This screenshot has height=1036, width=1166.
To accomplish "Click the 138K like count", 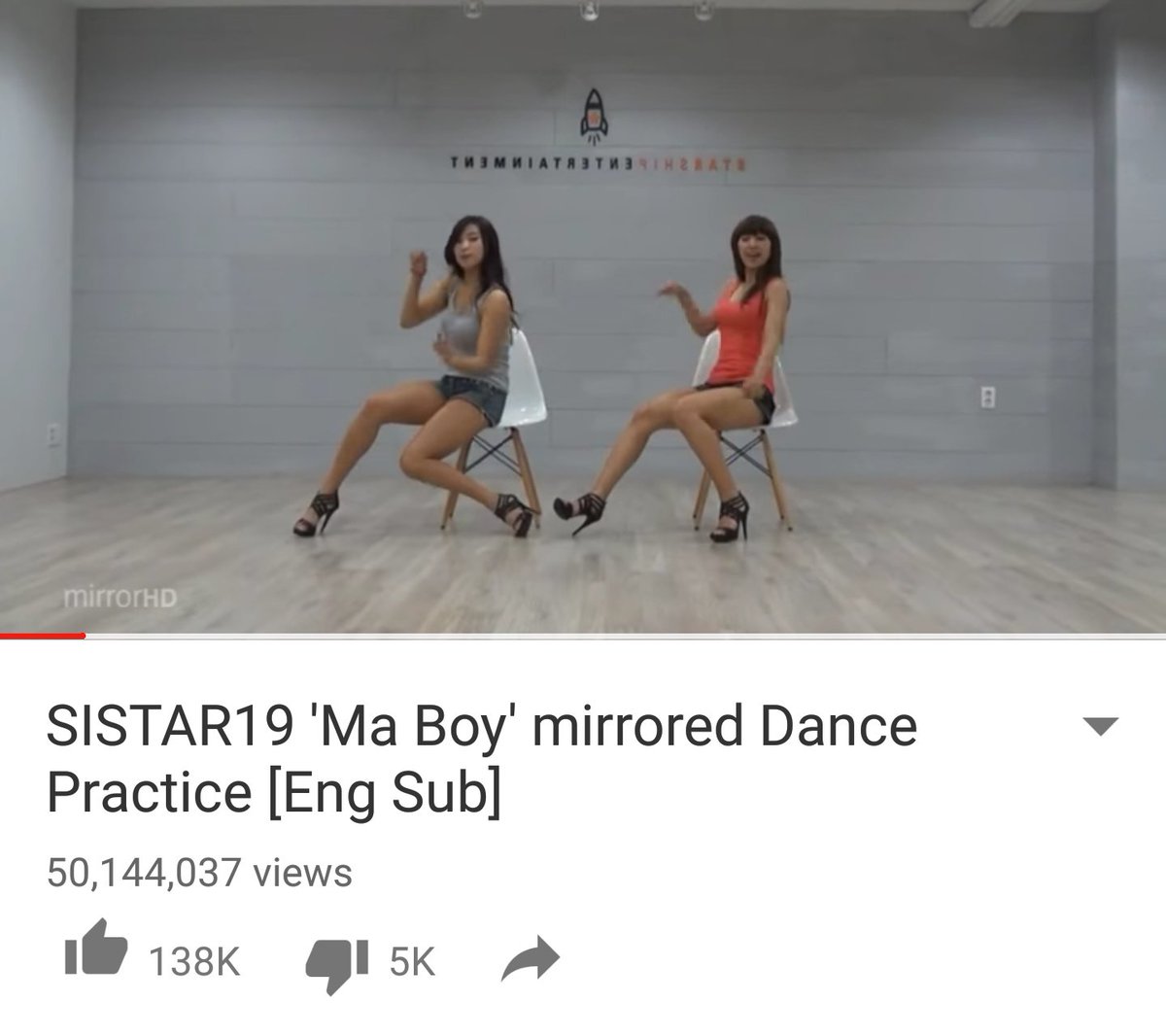I will 194,962.
